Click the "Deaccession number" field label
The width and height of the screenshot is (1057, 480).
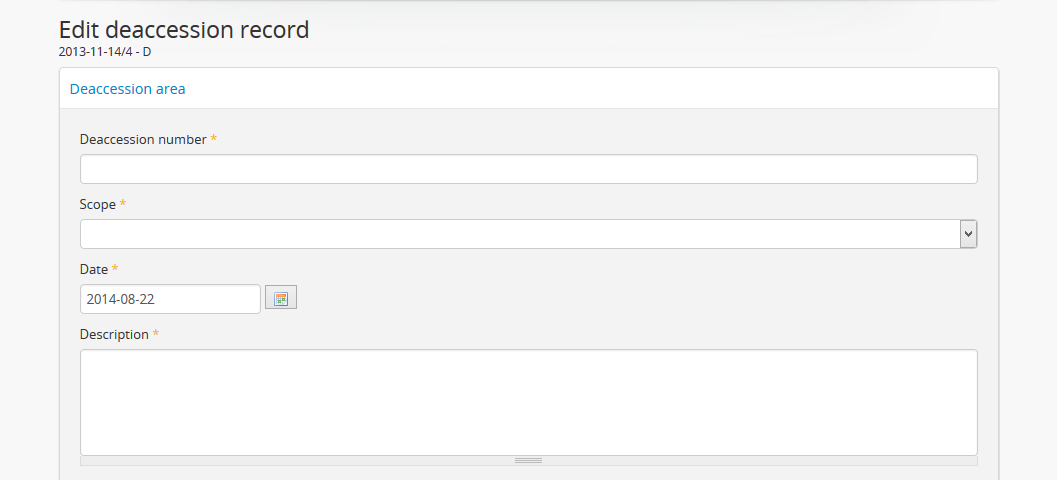[x=143, y=139]
